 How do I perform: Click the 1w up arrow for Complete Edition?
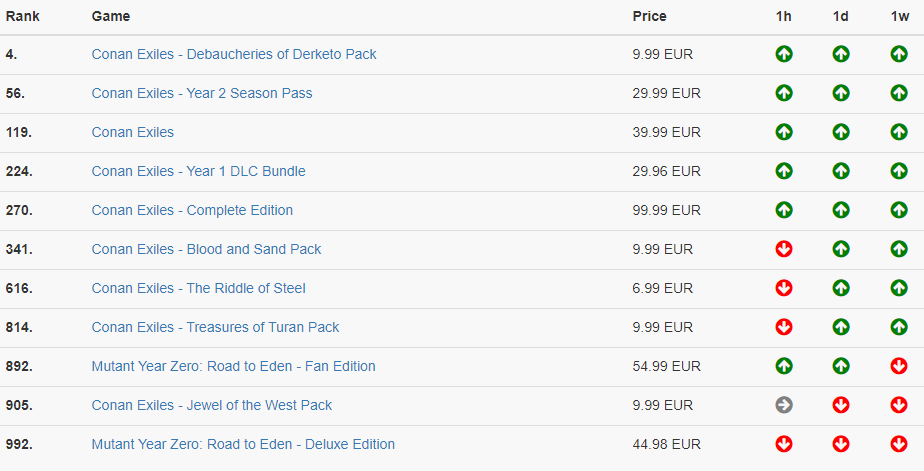899,210
